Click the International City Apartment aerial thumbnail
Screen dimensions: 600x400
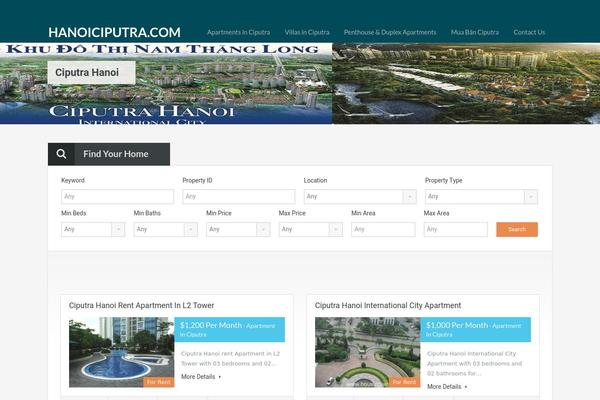point(367,352)
